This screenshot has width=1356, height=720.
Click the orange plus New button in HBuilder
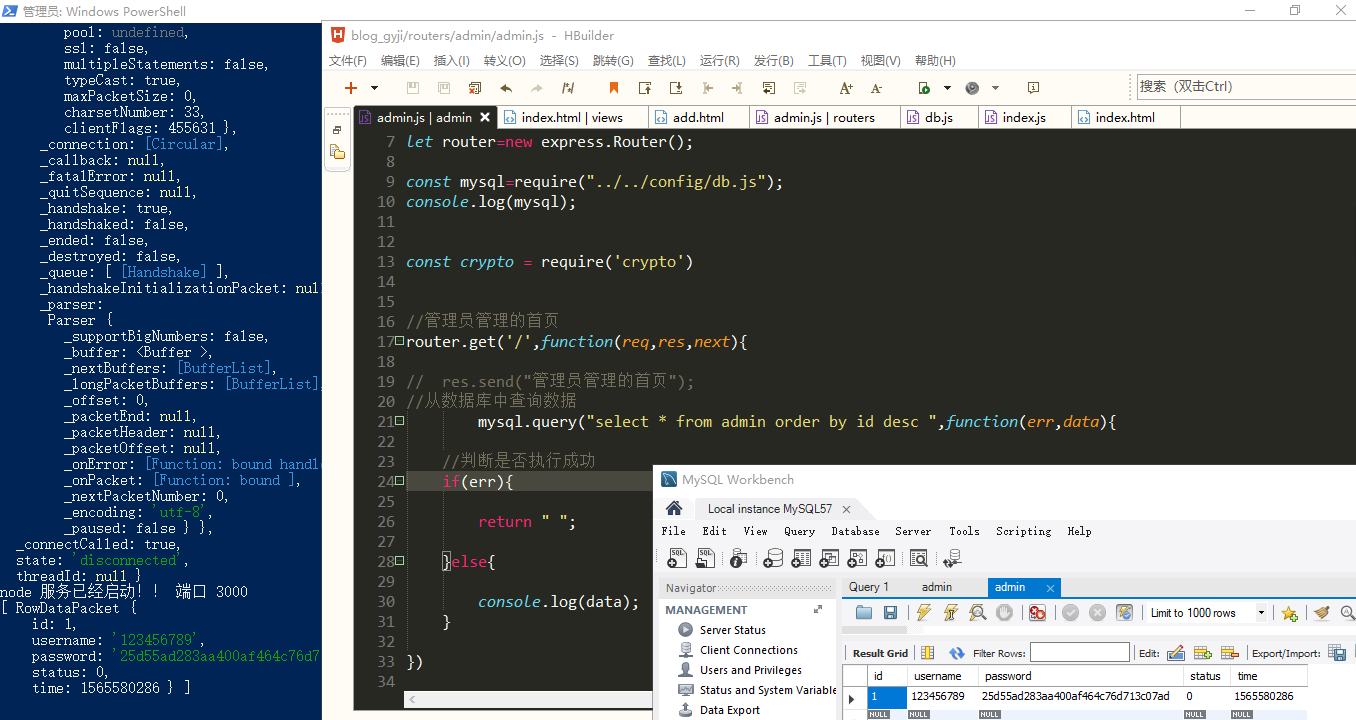[x=351, y=88]
